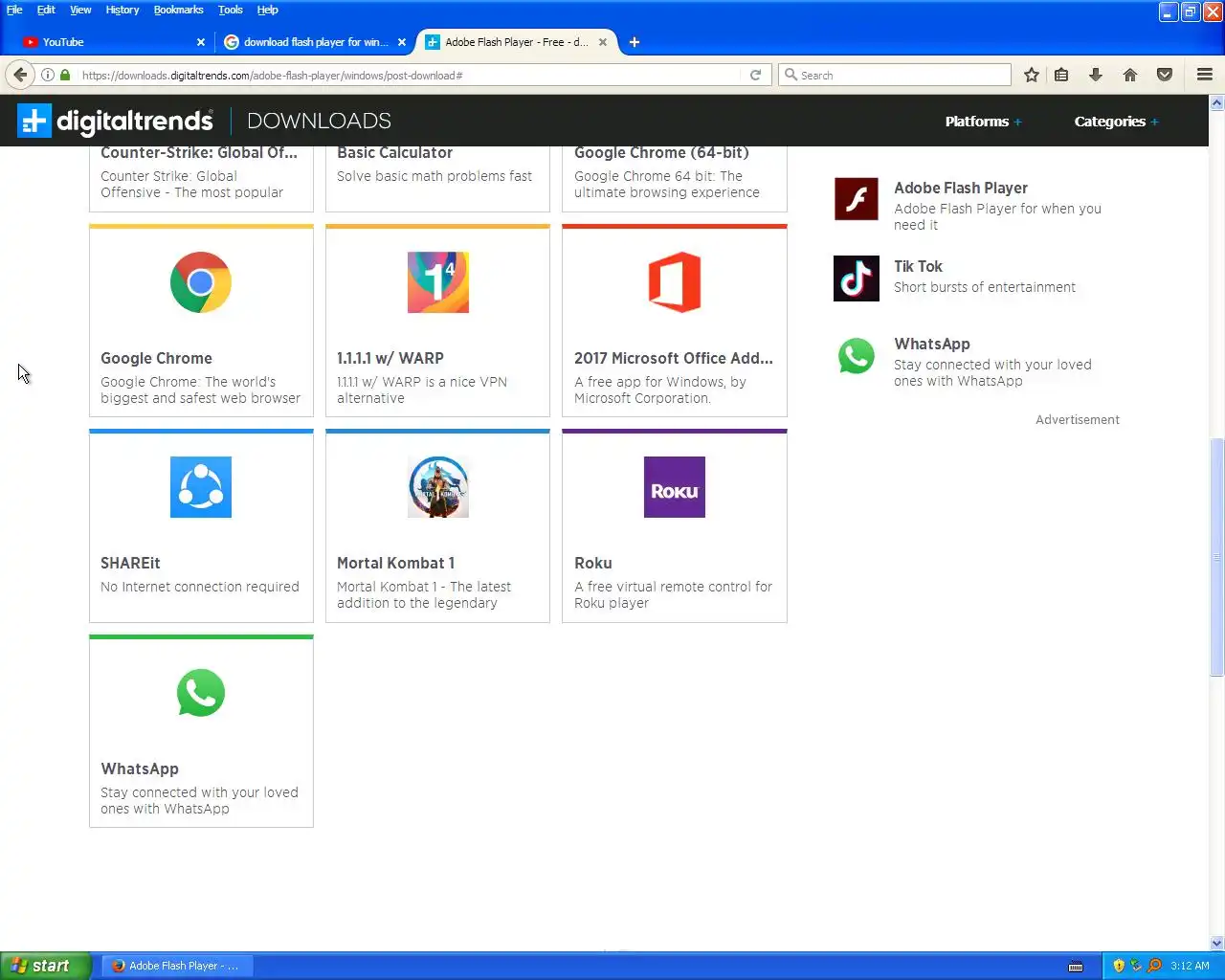Open the Help menu
The image size is (1225, 980).
(x=268, y=10)
